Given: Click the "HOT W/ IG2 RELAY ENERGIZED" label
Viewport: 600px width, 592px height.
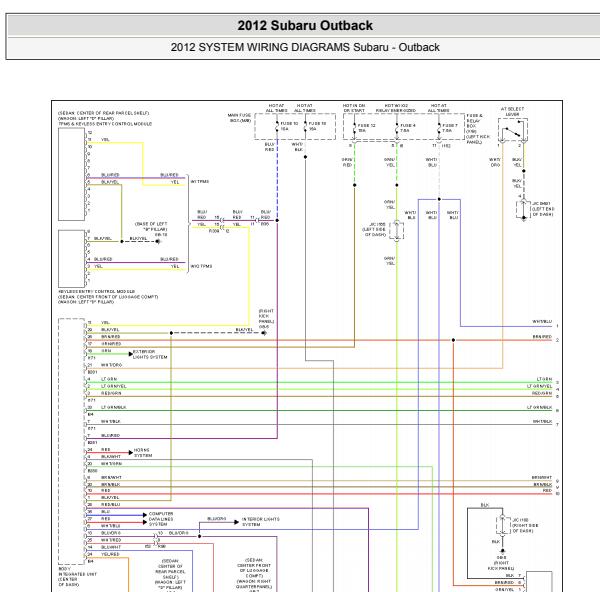Looking at the screenshot, I should tap(396, 108).
